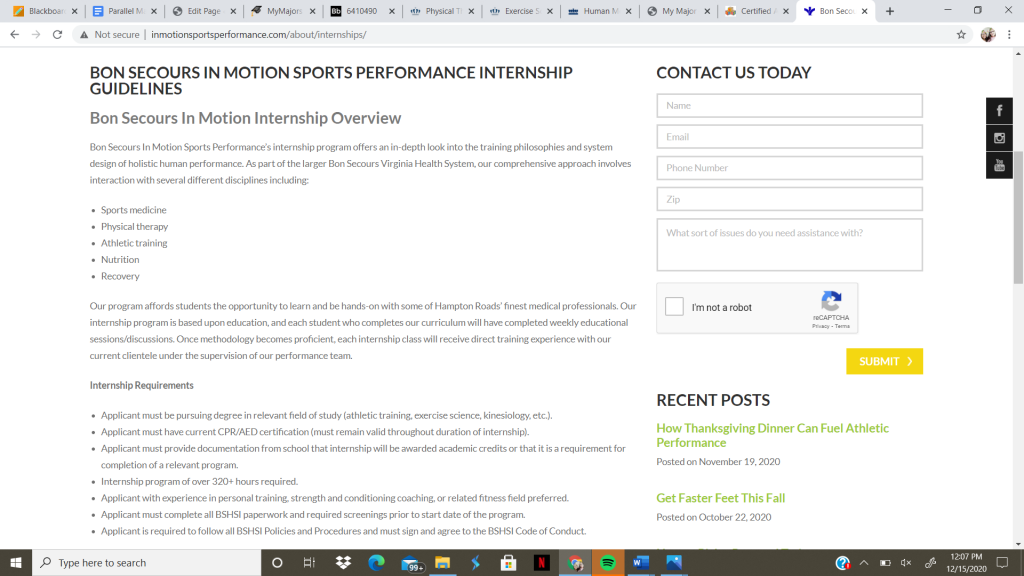
Task: Switch to Spotify on the taskbar
Action: (x=608, y=562)
